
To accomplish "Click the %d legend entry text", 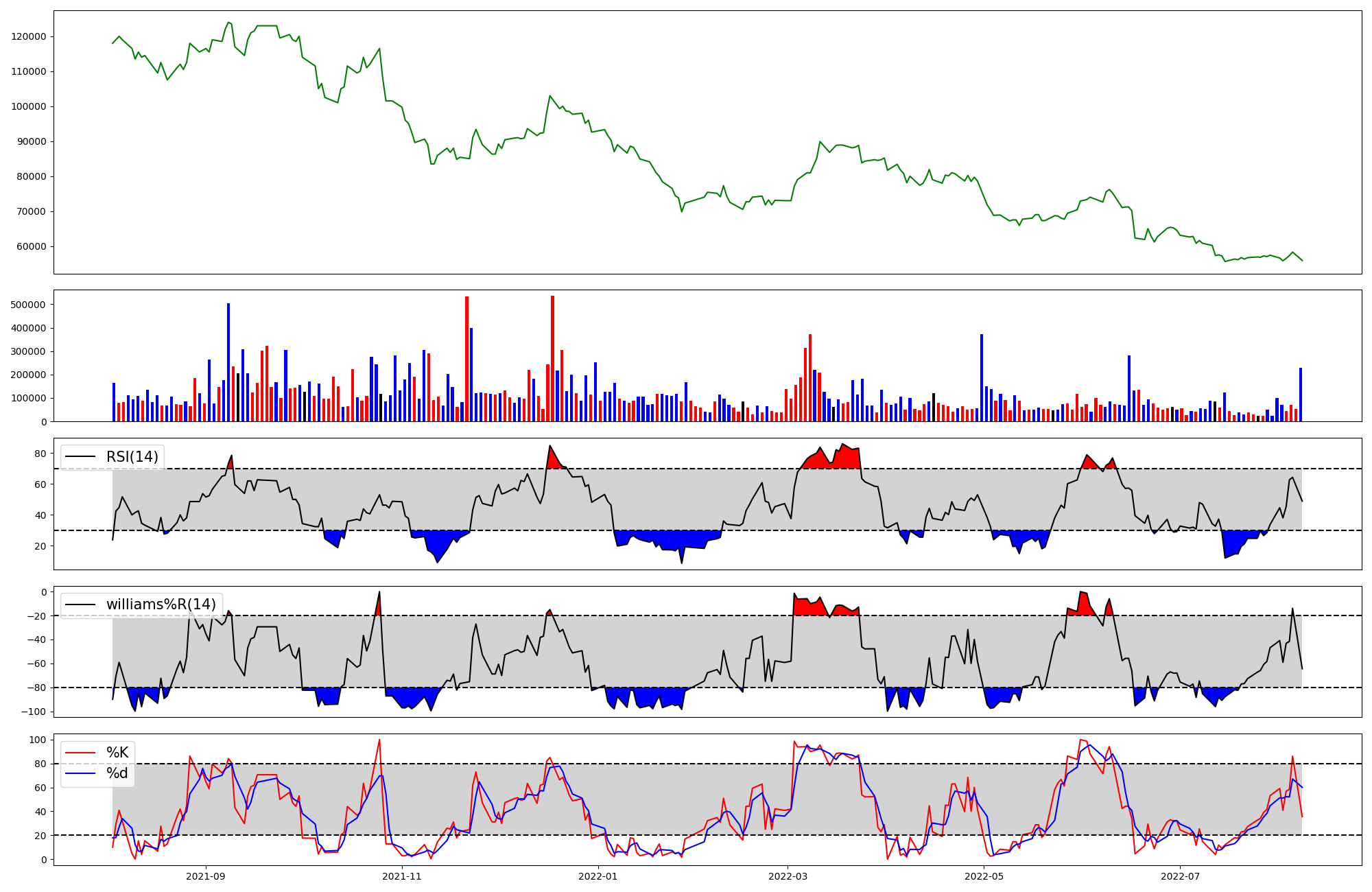I will [117, 773].
